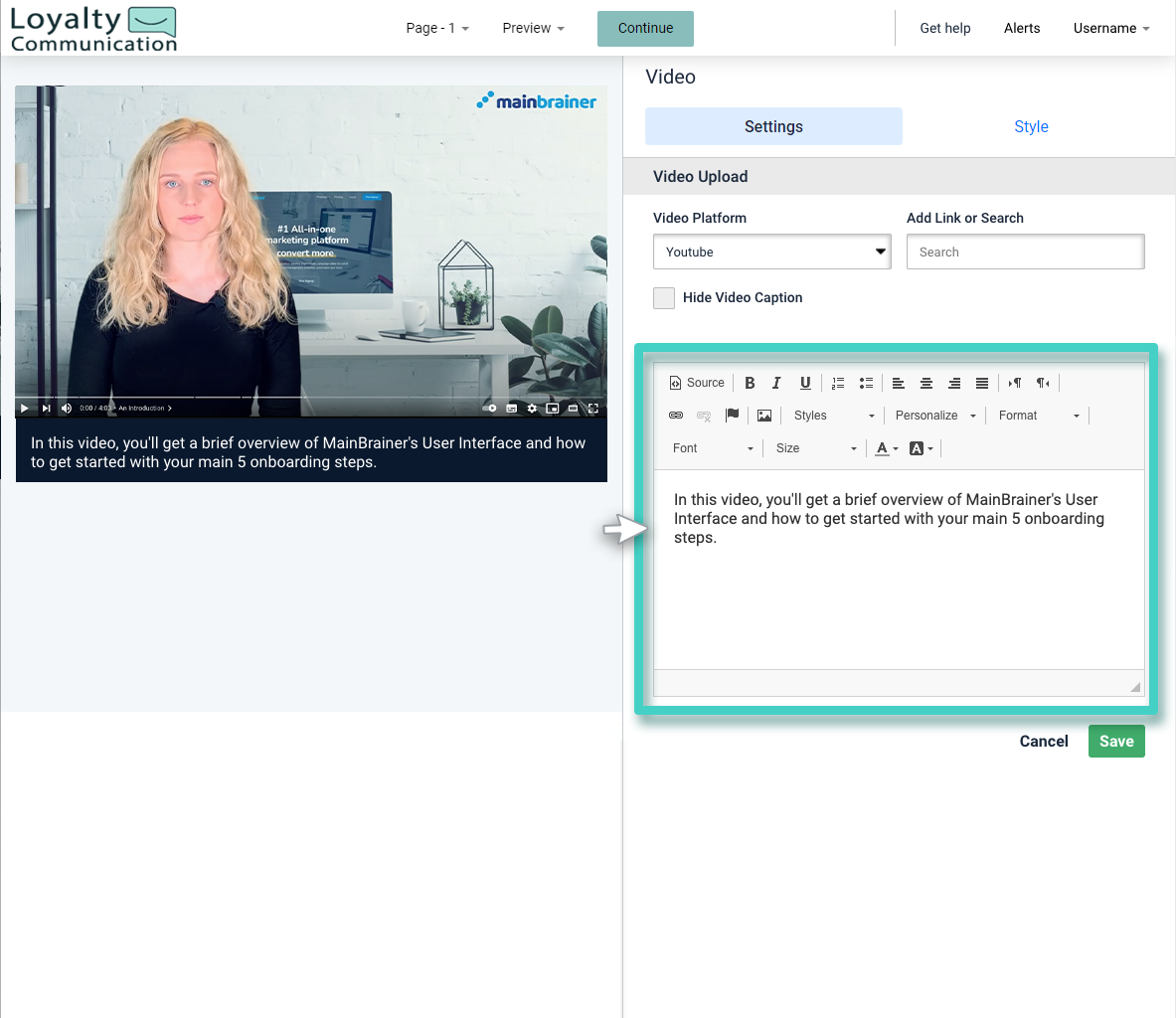Open the Font dropdown
The height and width of the screenshot is (1018, 1176).
tap(711, 448)
